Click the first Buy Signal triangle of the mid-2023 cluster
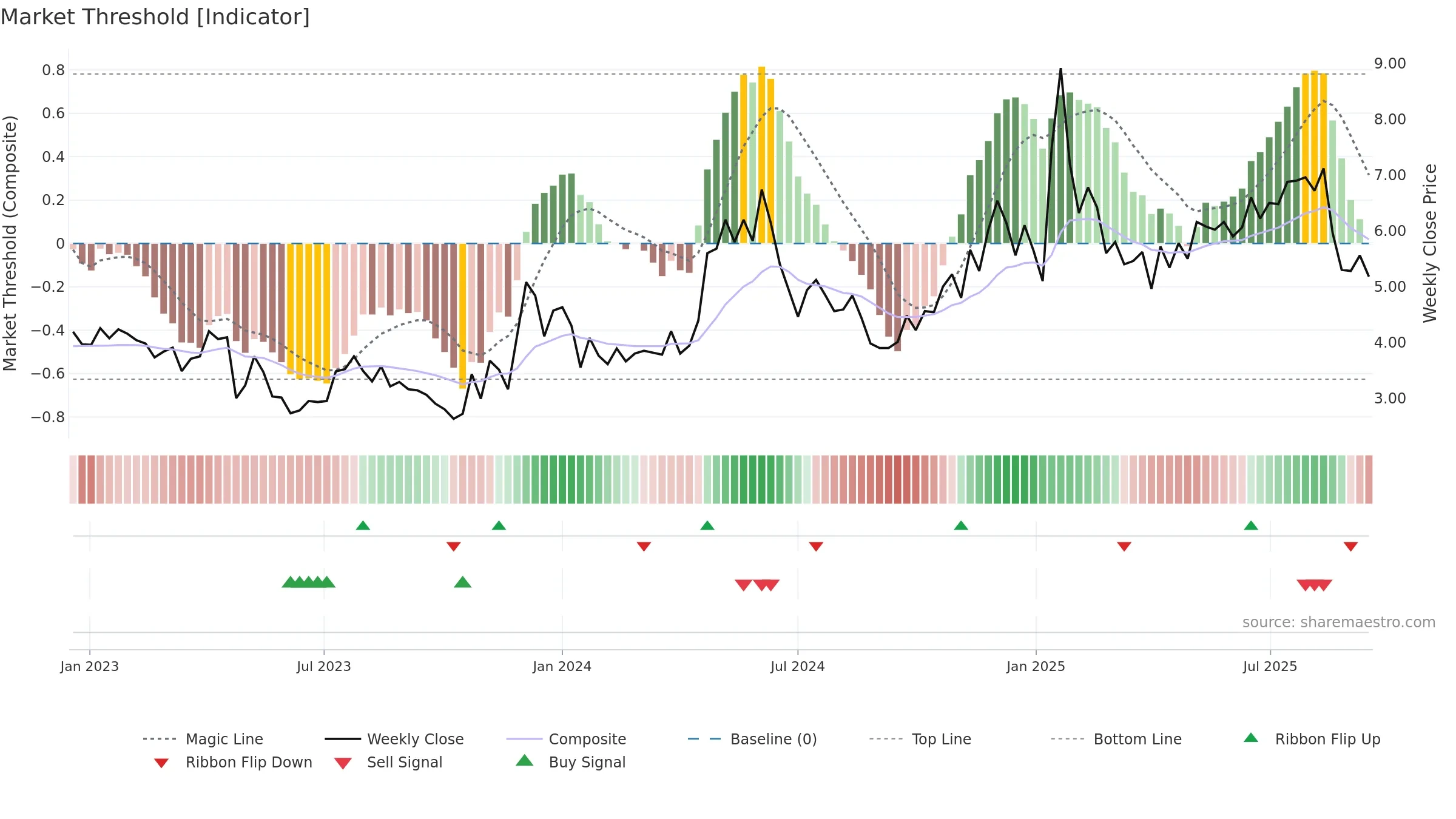Viewport: 1456px width, 819px height. (290, 582)
